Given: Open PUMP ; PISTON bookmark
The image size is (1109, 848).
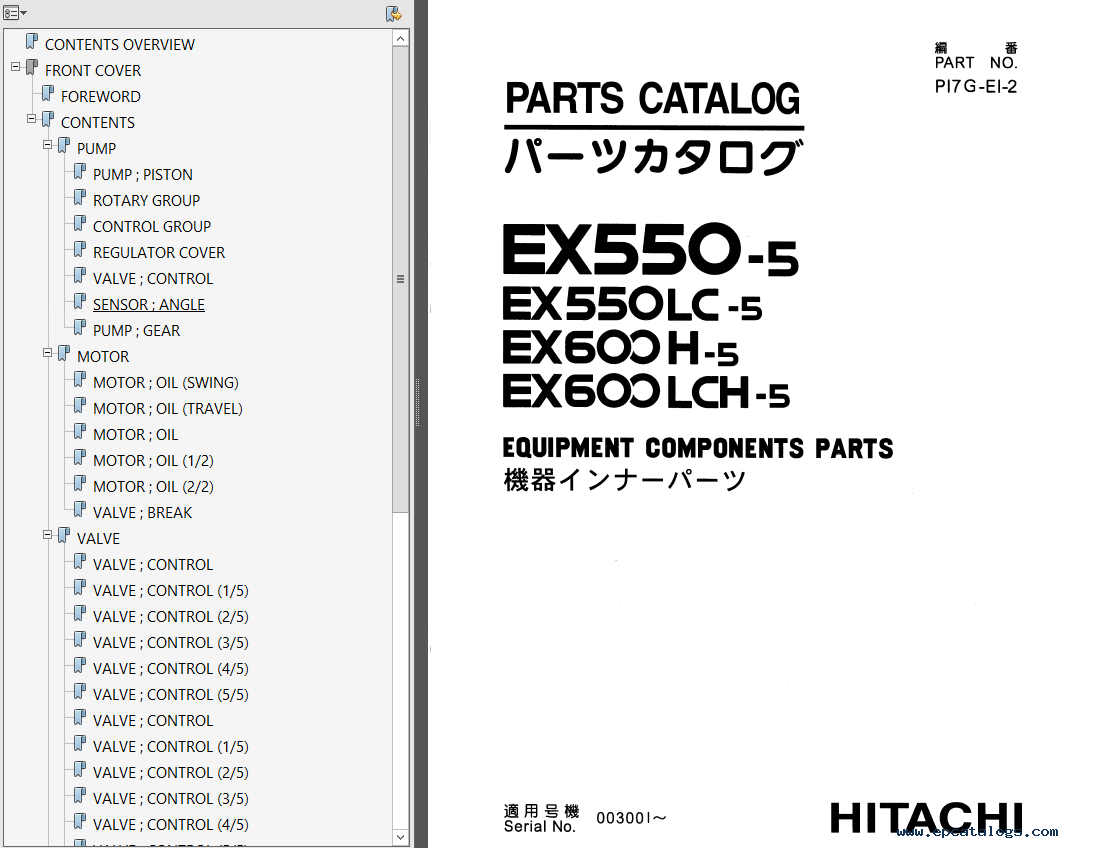Looking at the screenshot, I should tap(142, 175).
